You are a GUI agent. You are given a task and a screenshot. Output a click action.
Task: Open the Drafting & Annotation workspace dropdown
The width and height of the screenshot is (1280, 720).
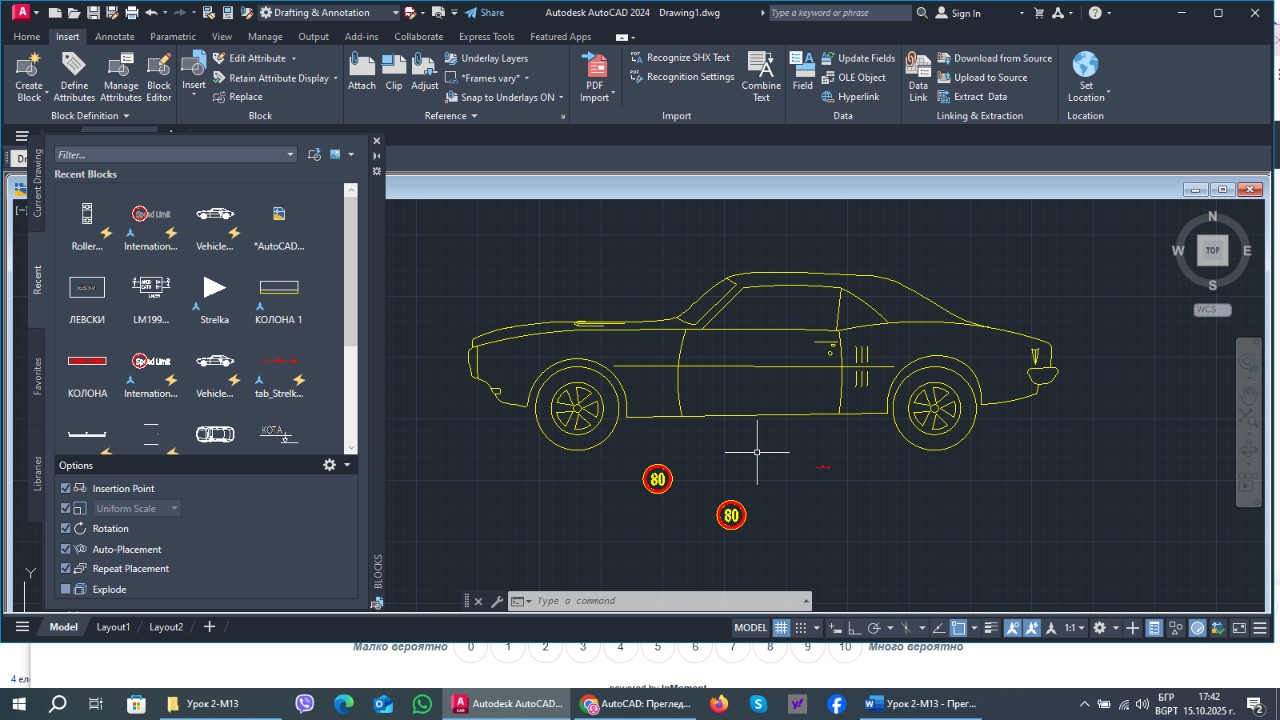[x=396, y=13]
